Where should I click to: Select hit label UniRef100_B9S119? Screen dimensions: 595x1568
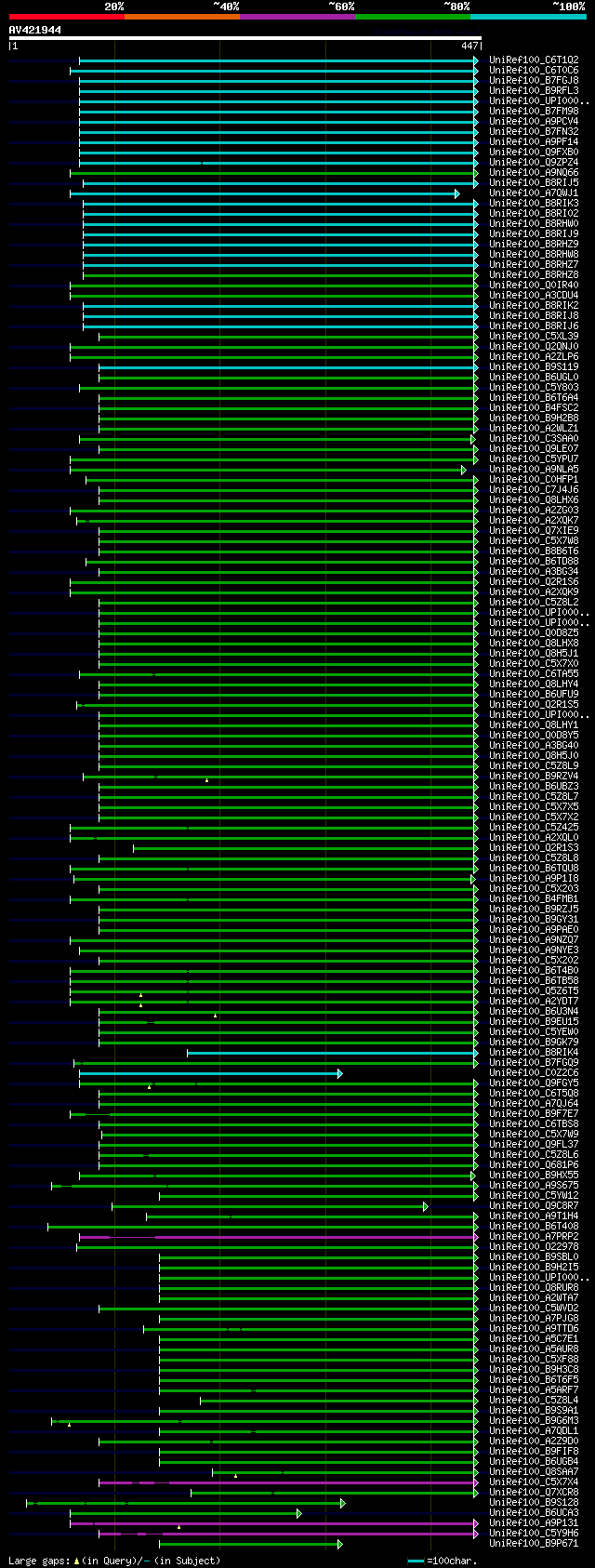tap(534, 366)
